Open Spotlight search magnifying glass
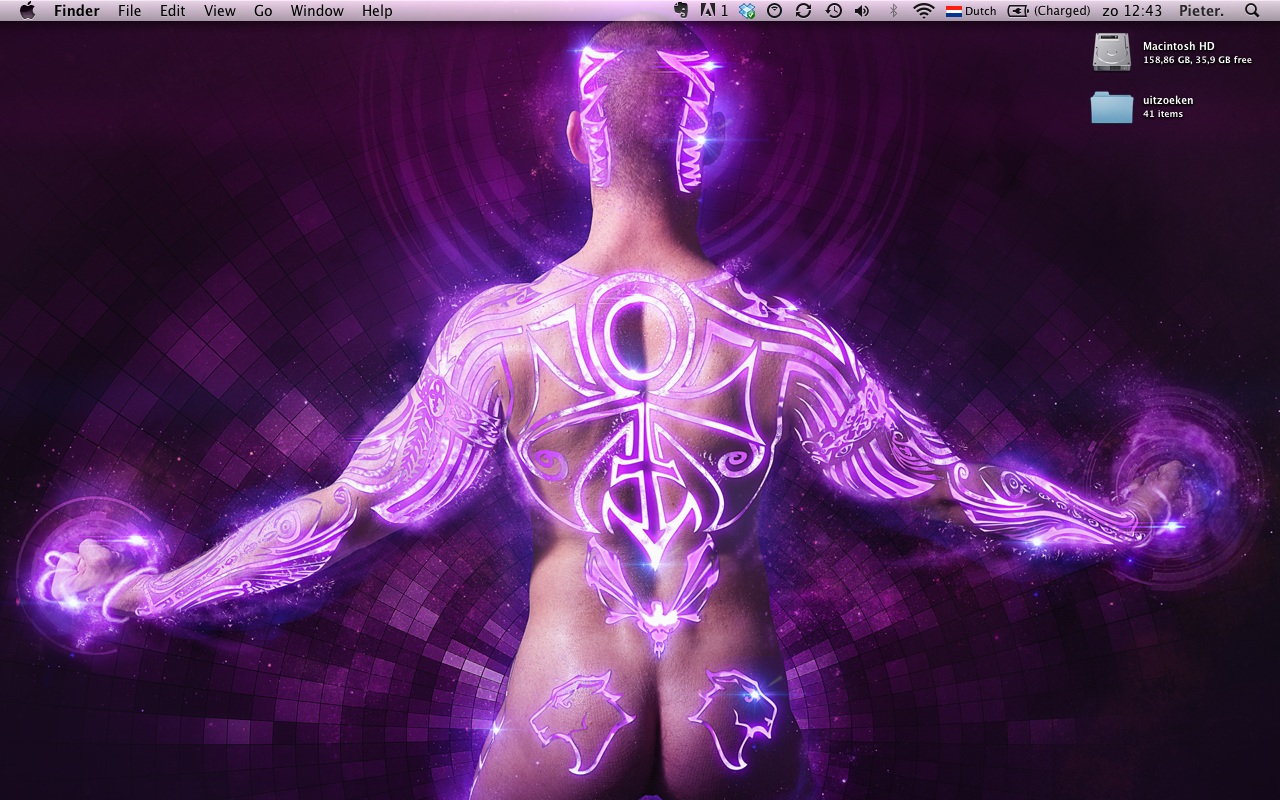1280x800 pixels. (1252, 11)
